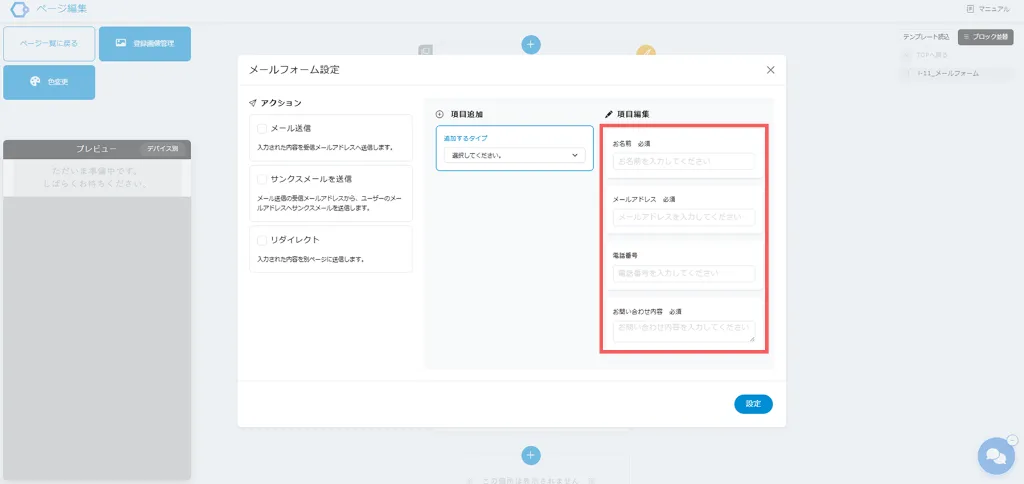
Task: Check the サンクスメールを送信 checkbox
Action: click(x=262, y=179)
